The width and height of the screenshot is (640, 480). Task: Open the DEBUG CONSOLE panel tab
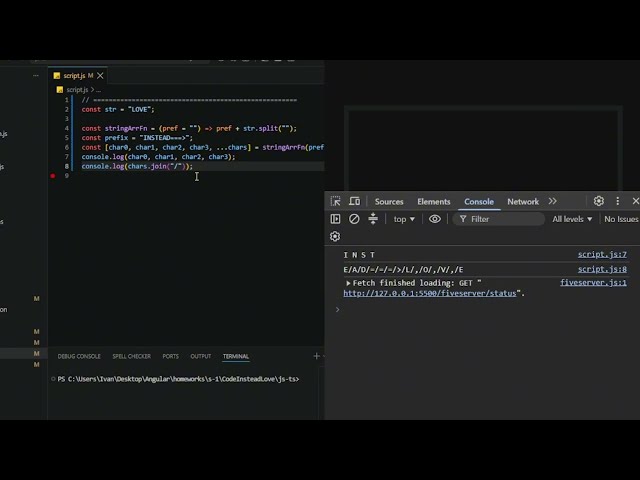pos(79,356)
